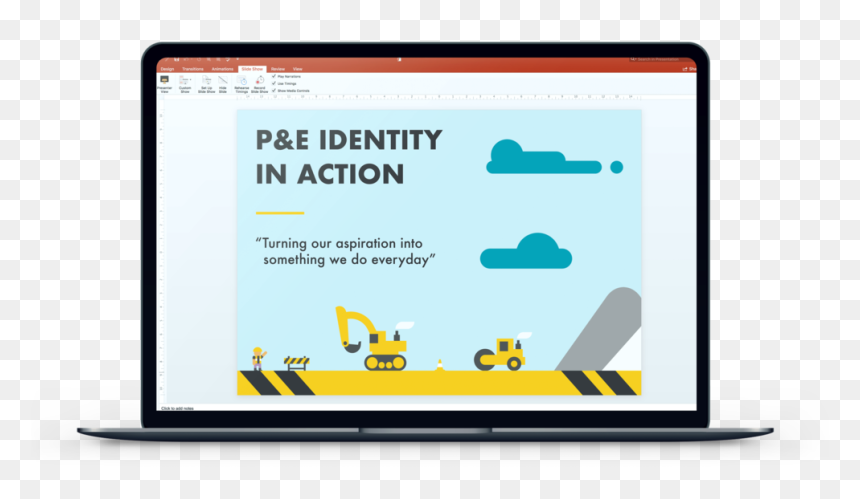Click the 'P&E IDENTITY IN ACTION' slide title
Screen dimensions: 860x499
[x=349, y=157]
